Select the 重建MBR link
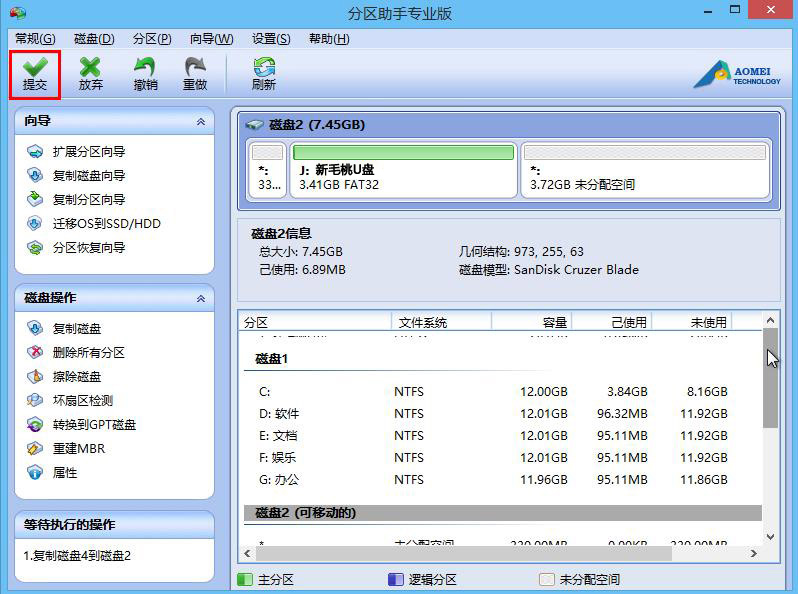798x594 pixels. pos(79,448)
